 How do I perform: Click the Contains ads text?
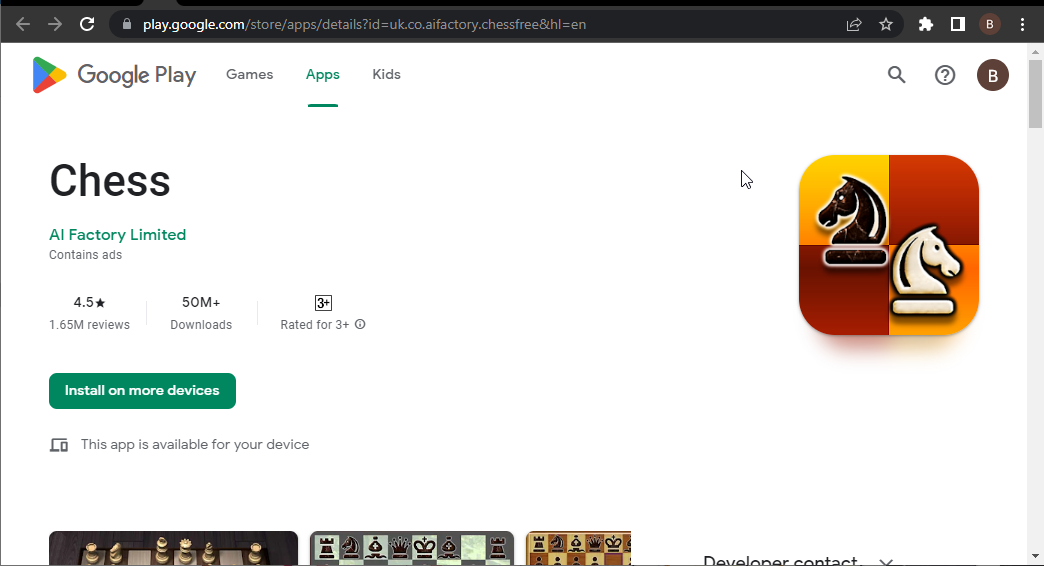[x=85, y=255]
